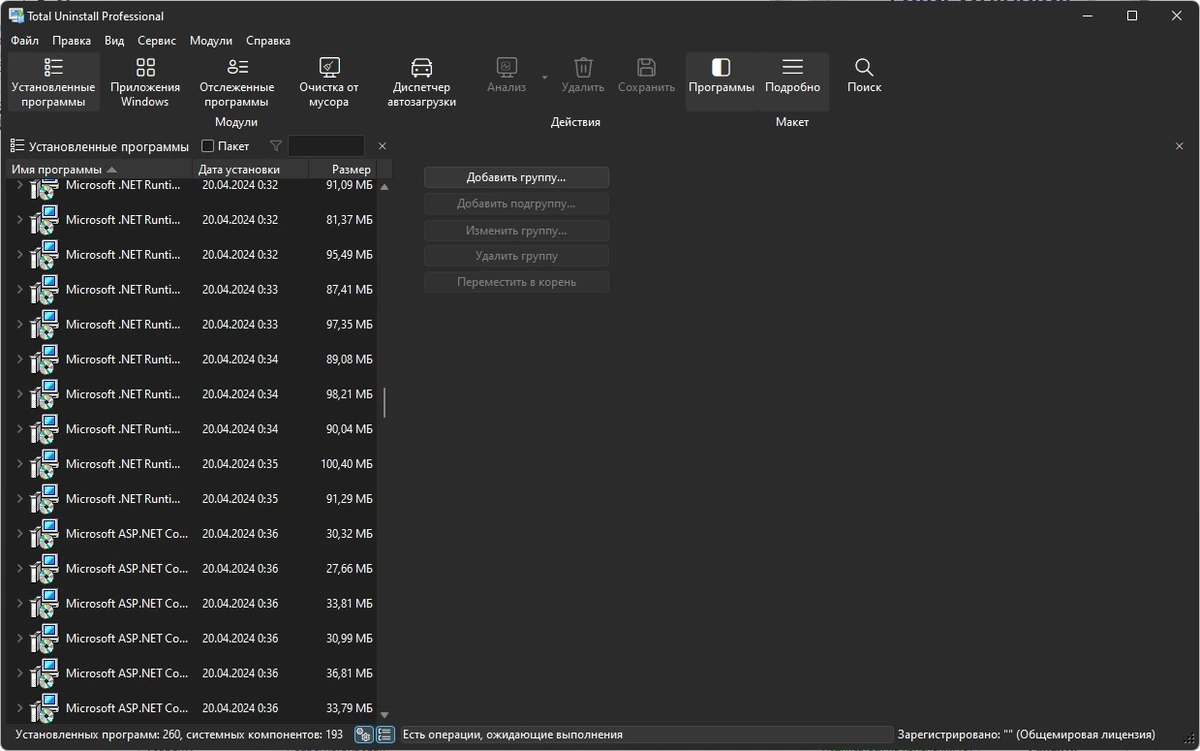The height and width of the screenshot is (751, 1200).
Task: Toggle the 'Подробно' details layout pane
Action: pos(792,81)
